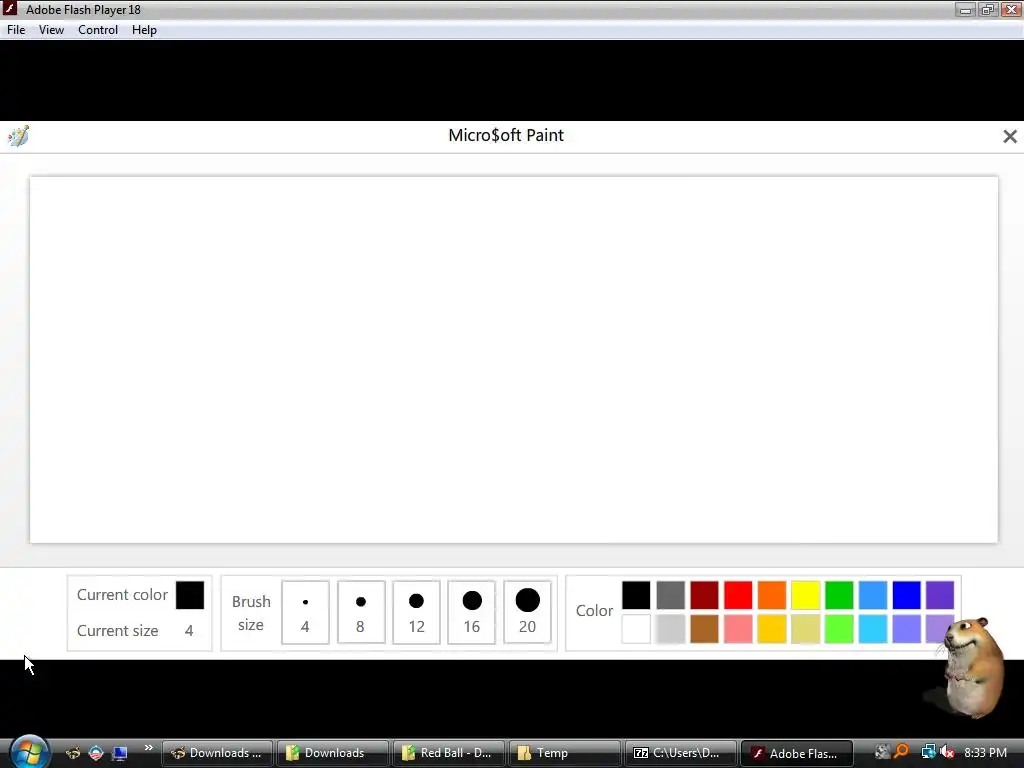Click the Micro$oft Paint palette icon
Screen dimensions: 1024x768
click(18, 136)
